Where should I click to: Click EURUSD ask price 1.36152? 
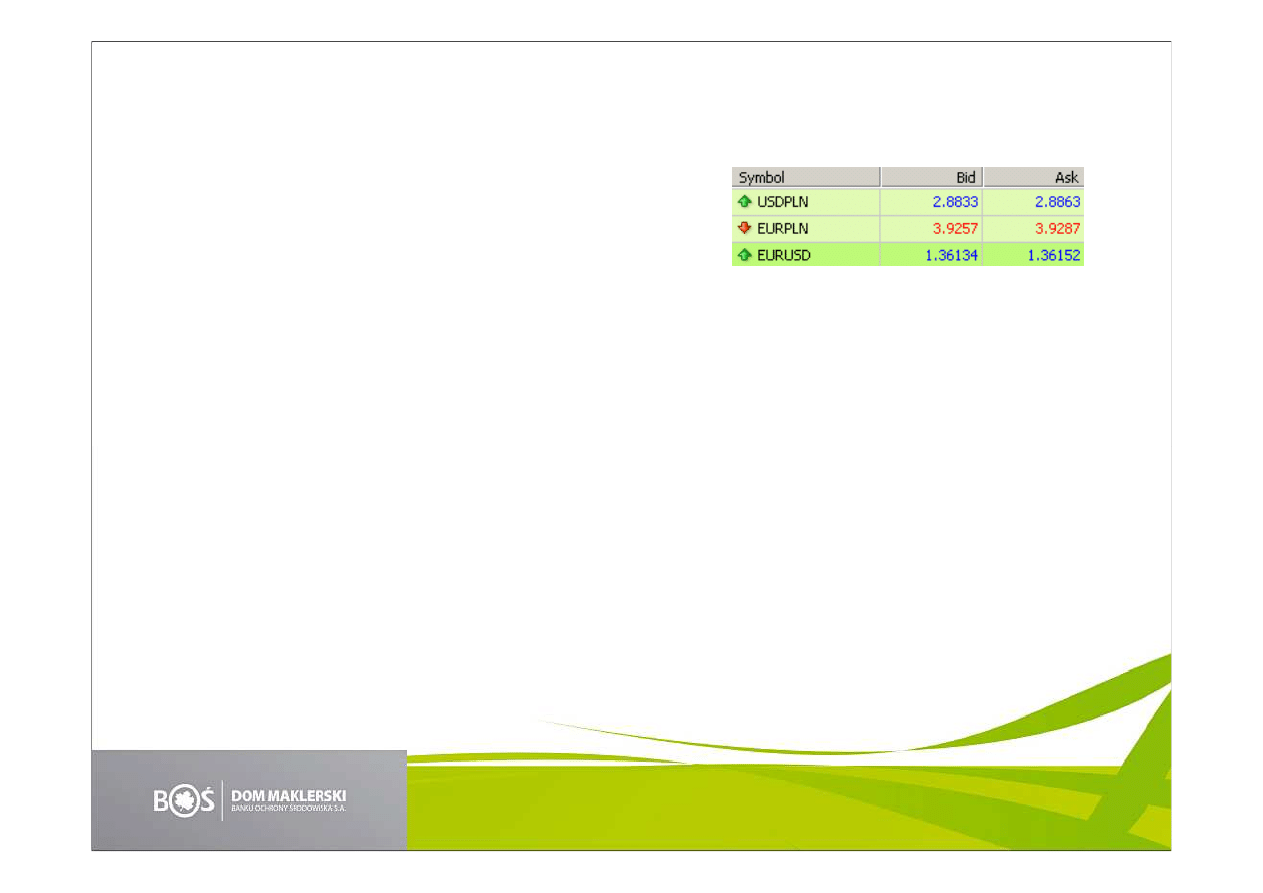tap(1052, 255)
